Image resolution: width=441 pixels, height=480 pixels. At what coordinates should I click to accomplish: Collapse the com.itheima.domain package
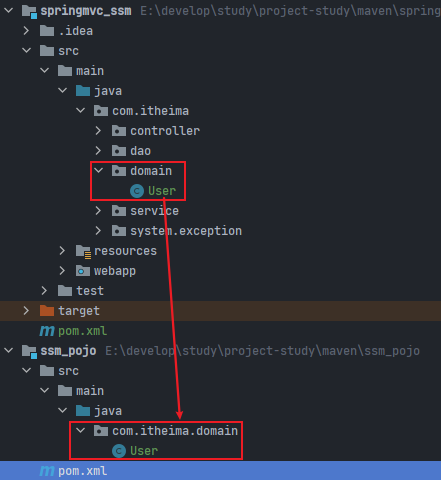pos(80,431)
